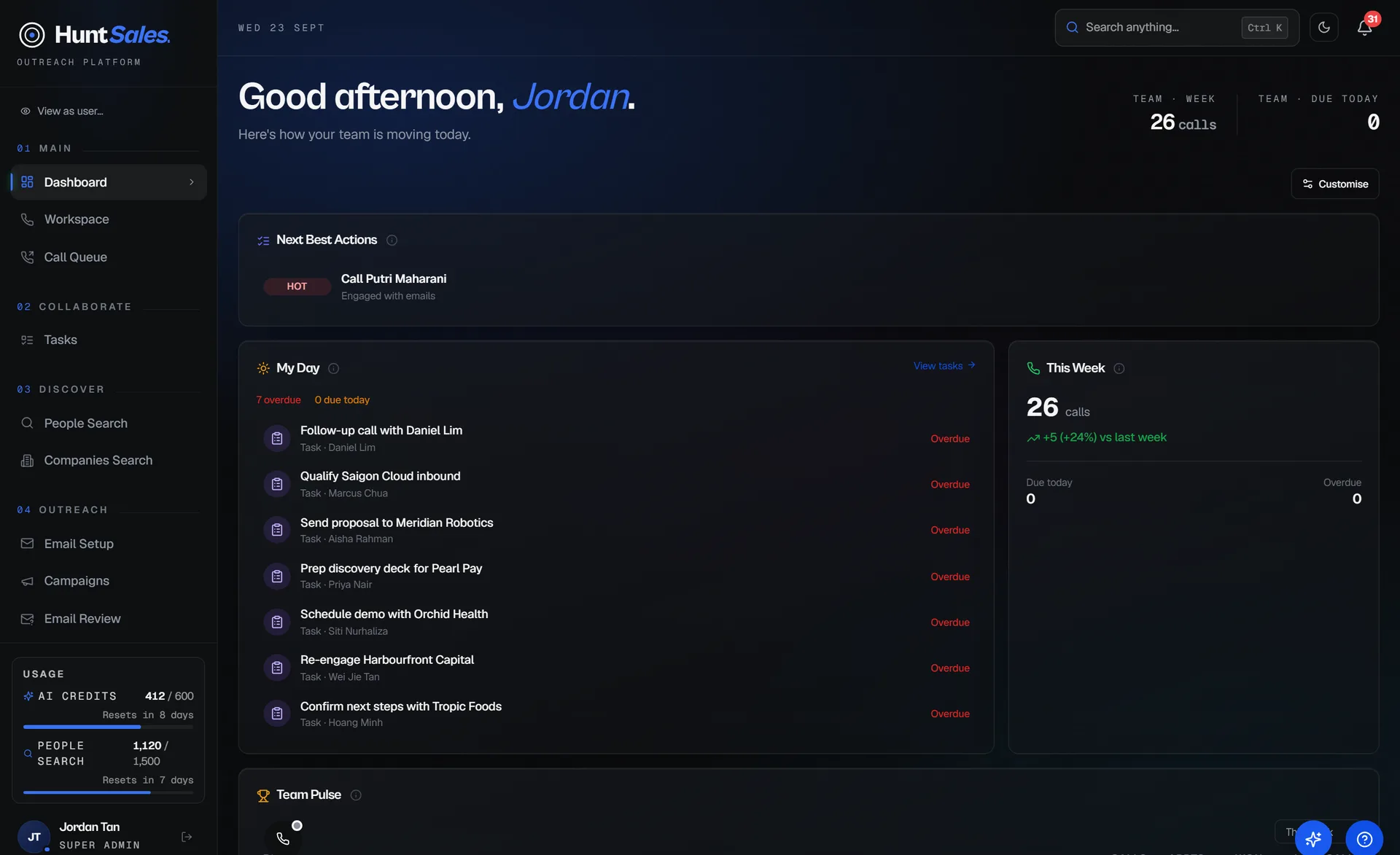Click the HOT badge
1400x855 pixels.
click(297, 286)
